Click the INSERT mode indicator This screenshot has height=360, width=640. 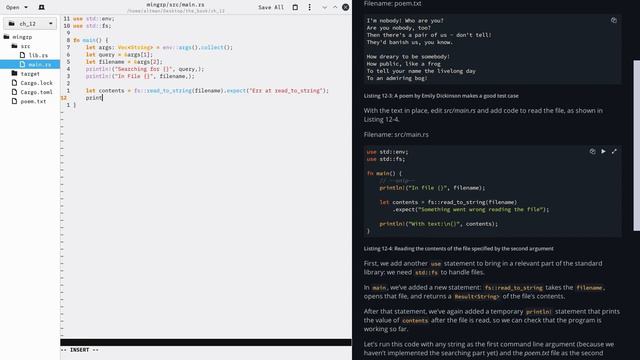pyautogui.click(x=80, y=350)
